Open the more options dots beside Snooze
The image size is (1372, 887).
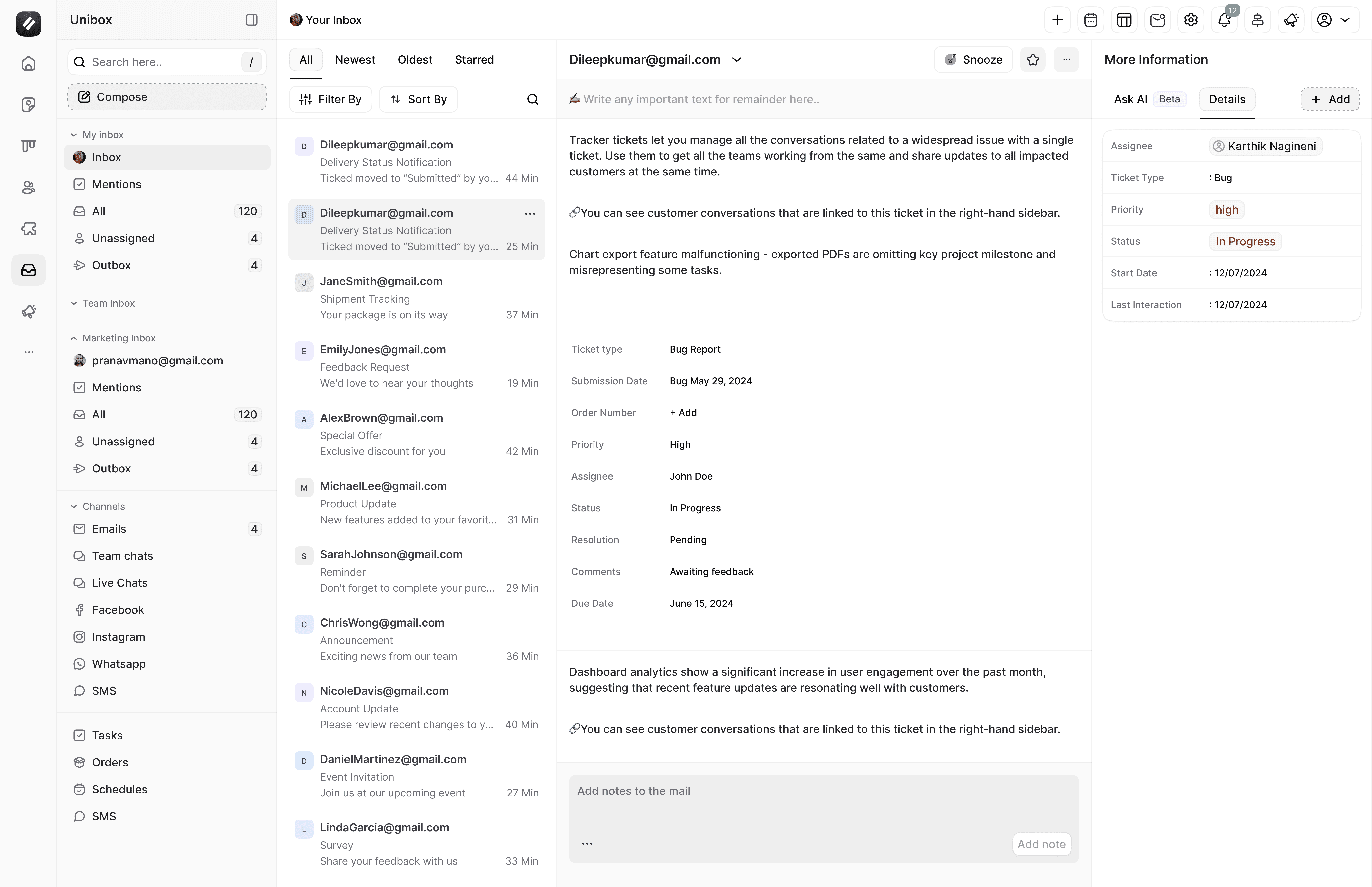click(x=1066, y=59)
